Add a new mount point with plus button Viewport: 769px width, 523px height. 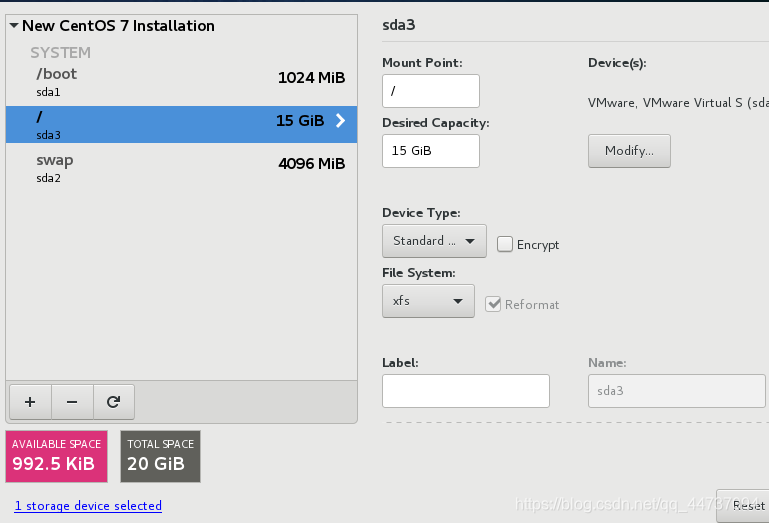pos(30,402)
